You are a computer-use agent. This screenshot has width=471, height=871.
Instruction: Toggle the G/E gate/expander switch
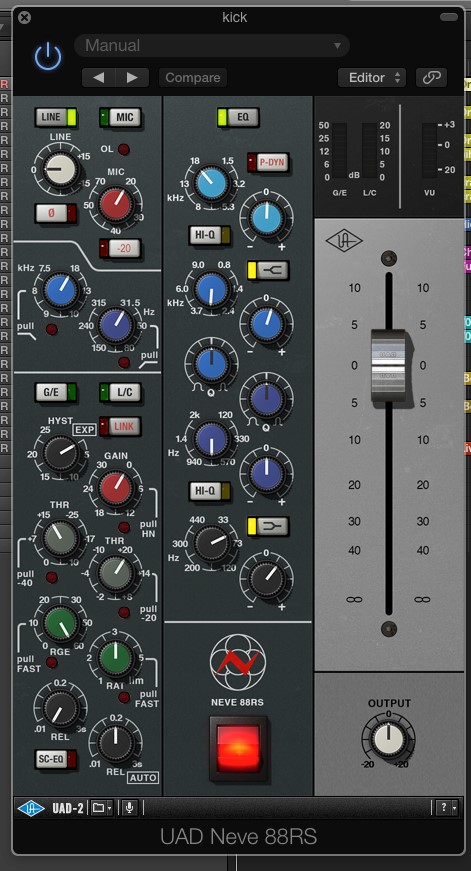[x=56, y=392]
